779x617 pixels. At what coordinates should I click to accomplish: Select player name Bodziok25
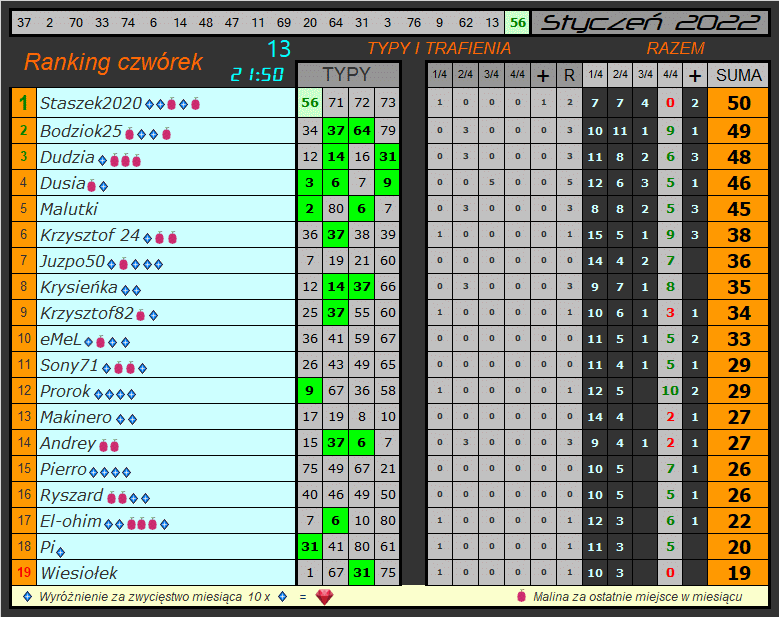80,131
